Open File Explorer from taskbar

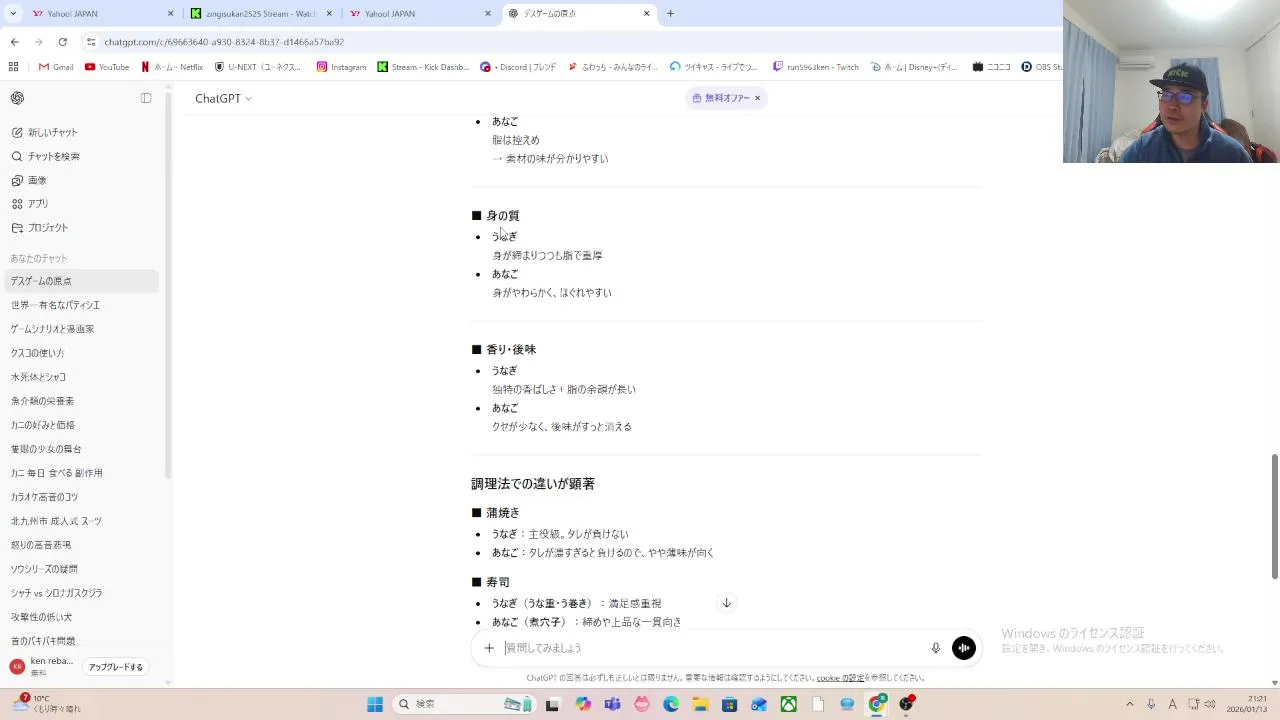(x=700, y=704)
